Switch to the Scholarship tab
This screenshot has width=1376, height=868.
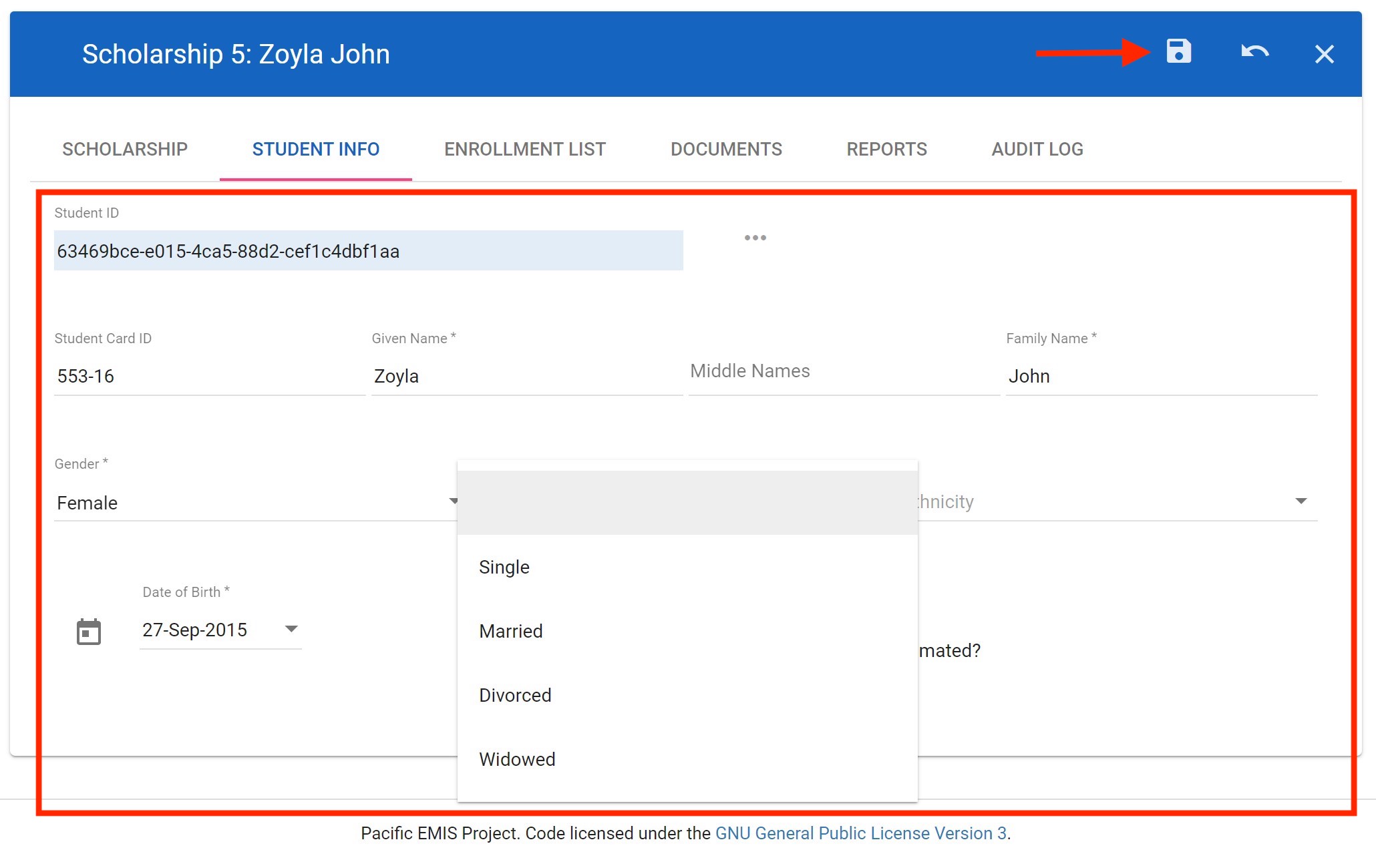(125, 149)
